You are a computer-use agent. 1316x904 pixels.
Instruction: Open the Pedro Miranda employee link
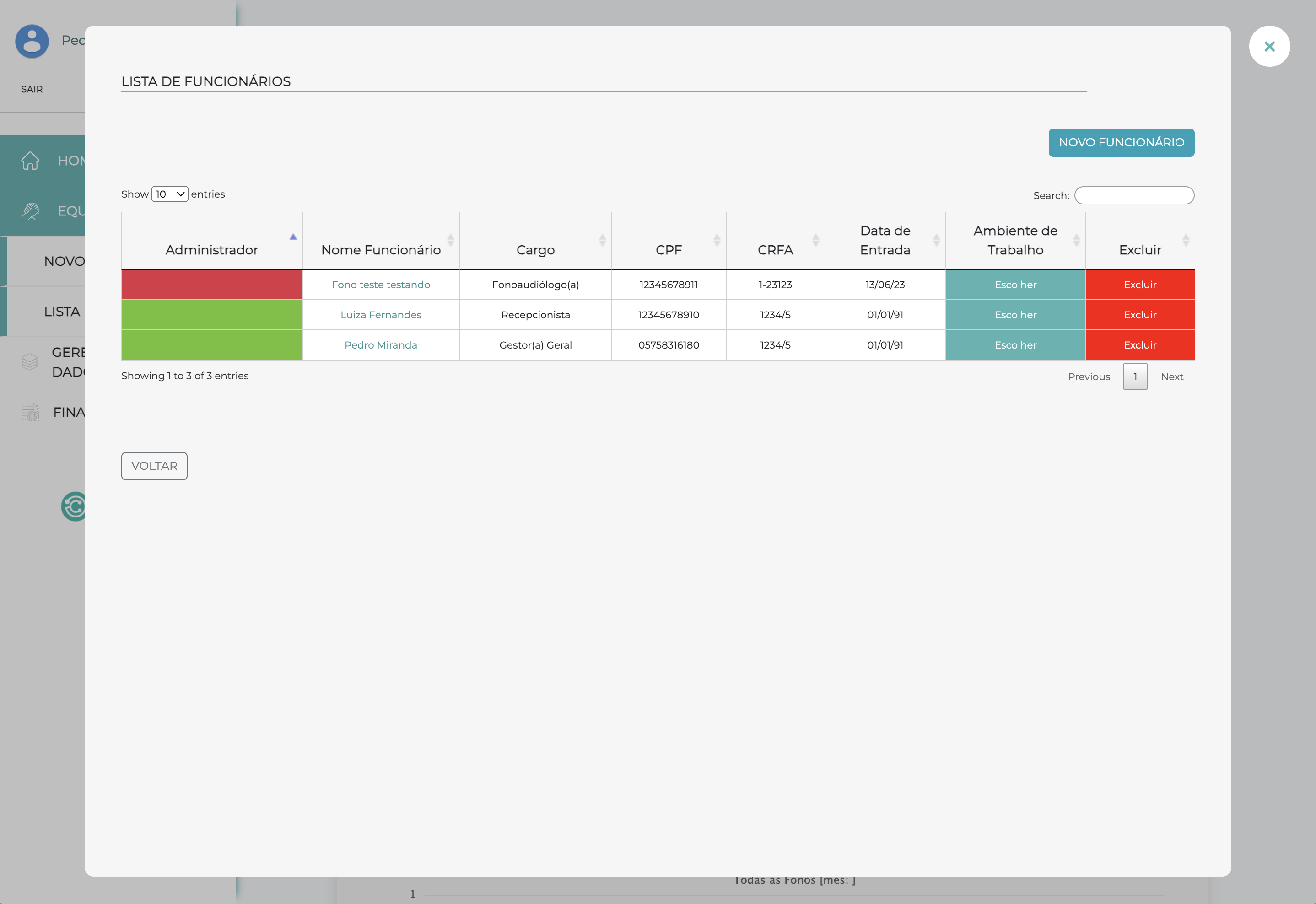[x=381, y=345]
